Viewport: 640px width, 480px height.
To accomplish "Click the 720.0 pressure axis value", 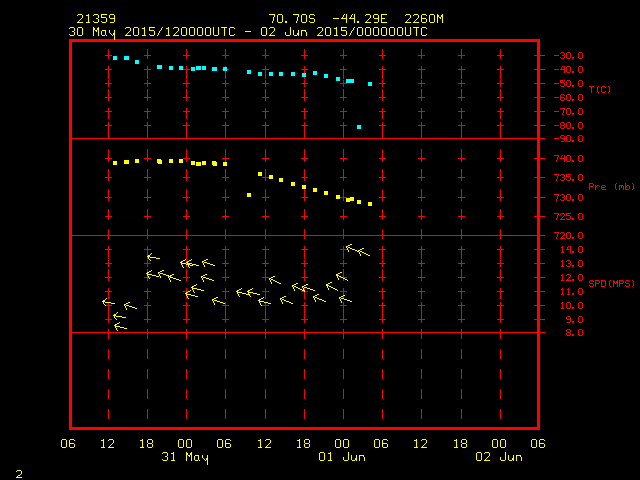I will (x=568, y=236).
